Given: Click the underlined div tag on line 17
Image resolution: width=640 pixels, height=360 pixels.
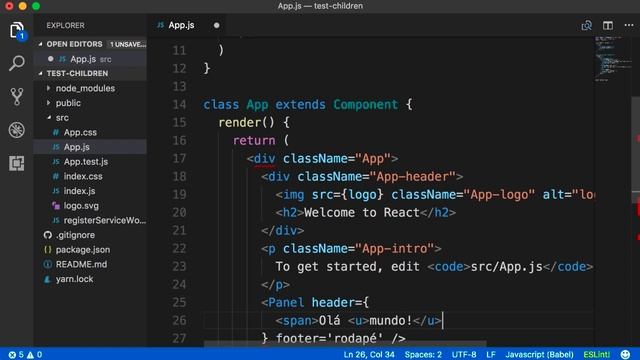Looking at the screenshot, I should [x=264, y=159].
